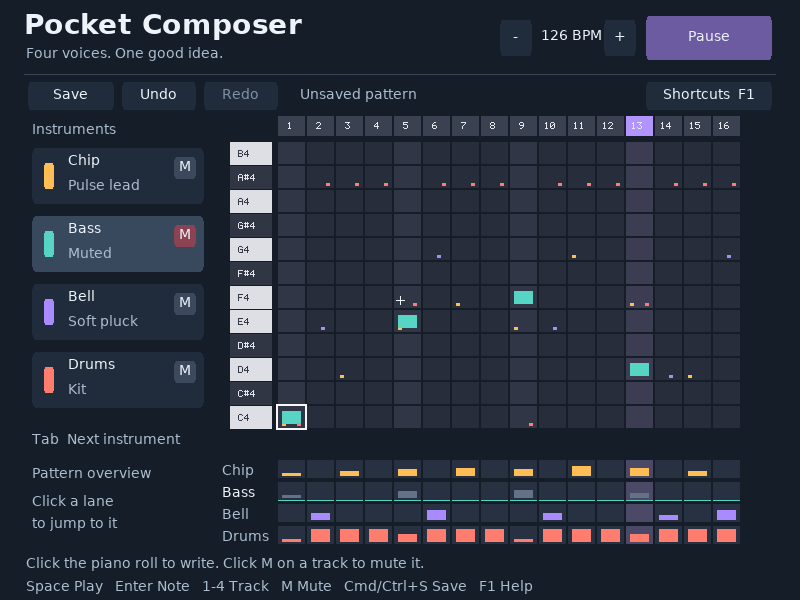Screen dimensions: 800x600
Task: Click the G4 piano key
Action: point(251,249)
